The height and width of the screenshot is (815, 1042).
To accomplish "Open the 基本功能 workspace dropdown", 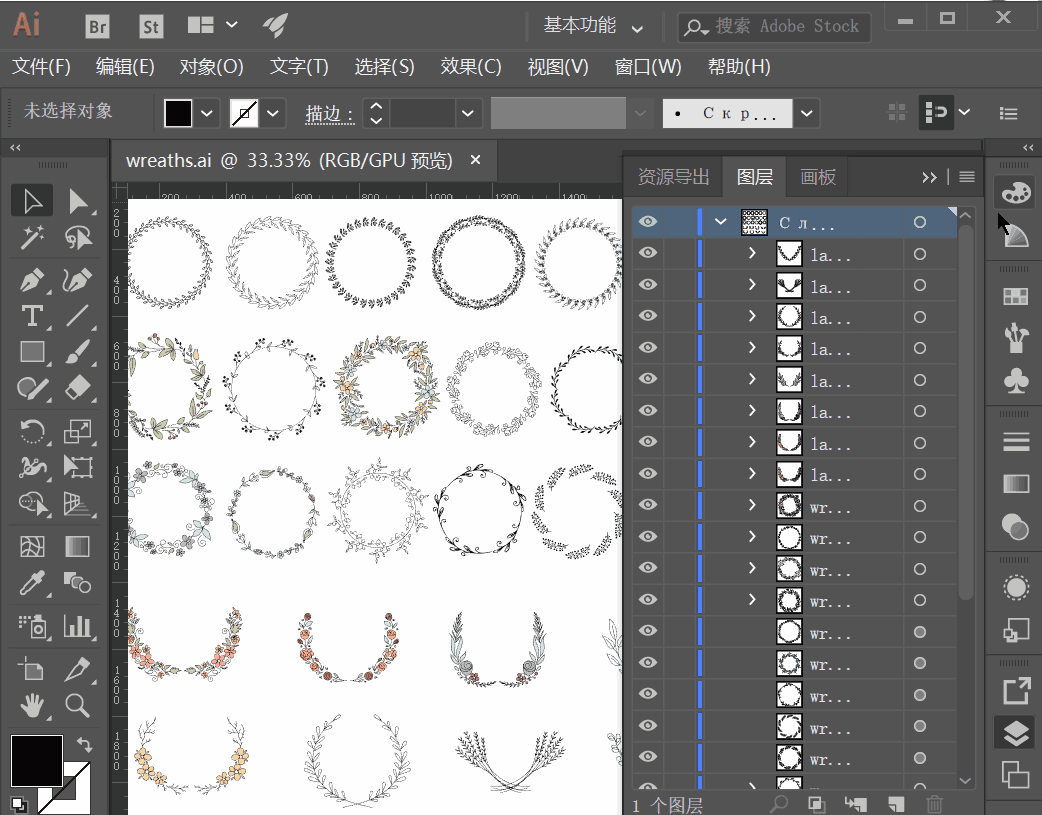I will point(593,27).
